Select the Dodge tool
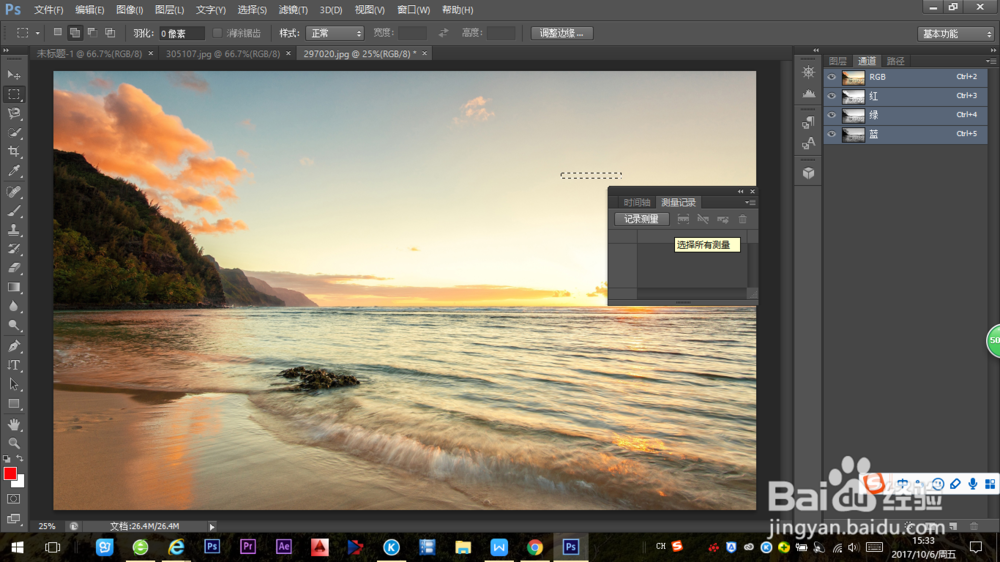Image resolution: width=1000 pixels, height=562 pixels. coord(13,325)
